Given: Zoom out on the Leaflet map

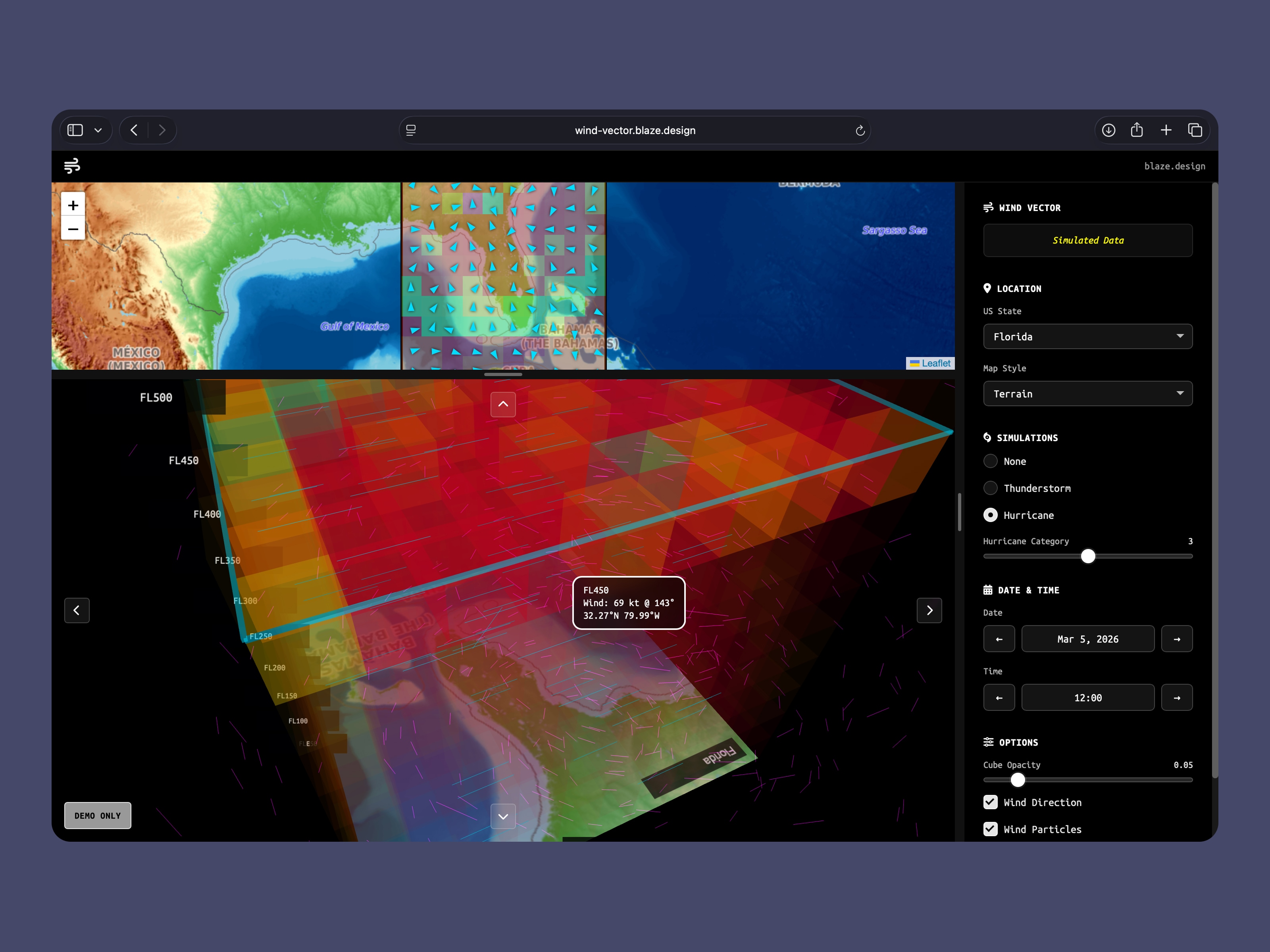Looking at the screenshot, I should (73, 229).
